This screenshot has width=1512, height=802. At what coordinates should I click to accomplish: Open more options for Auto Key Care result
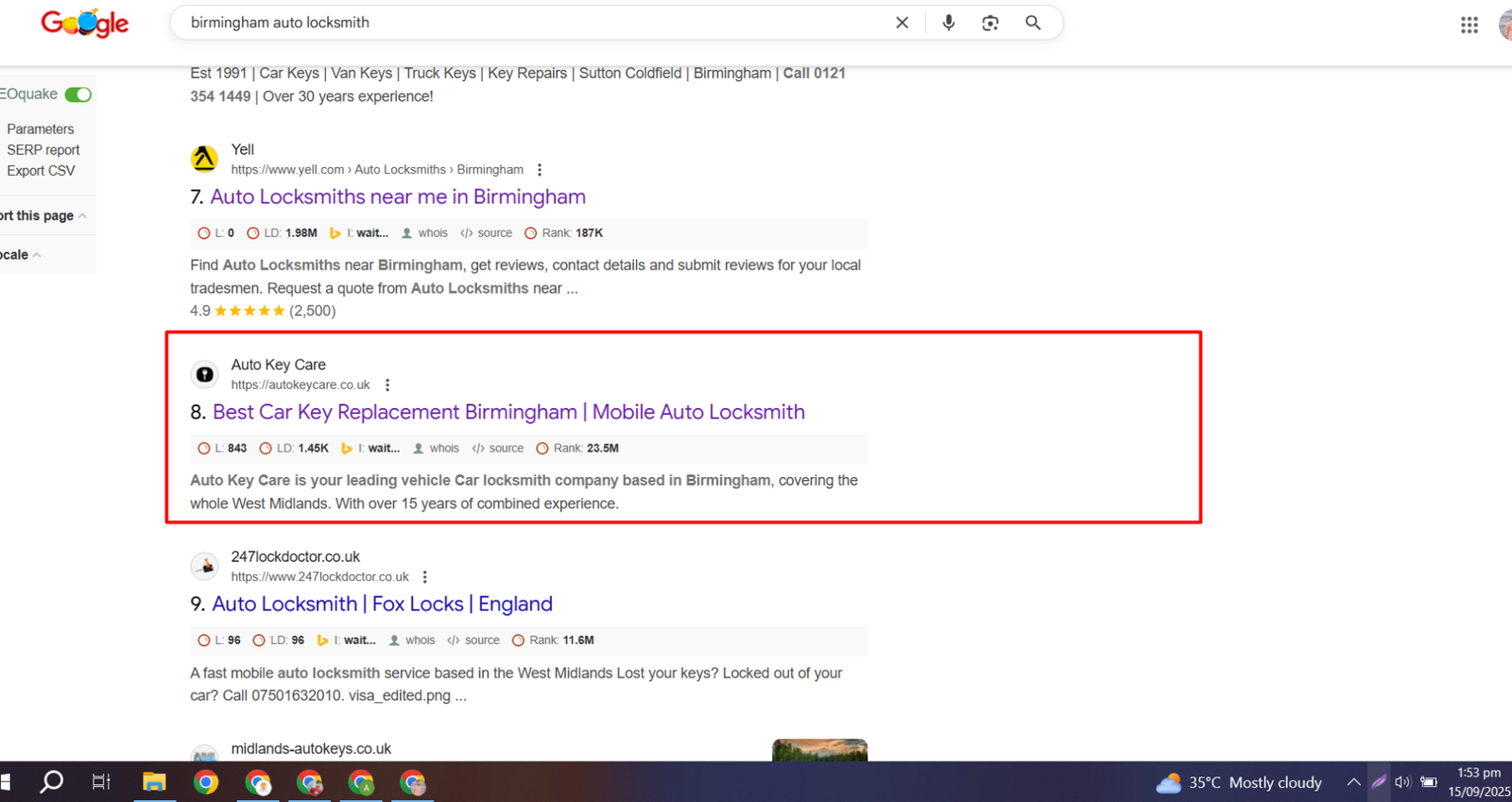[x=387, y=385]
